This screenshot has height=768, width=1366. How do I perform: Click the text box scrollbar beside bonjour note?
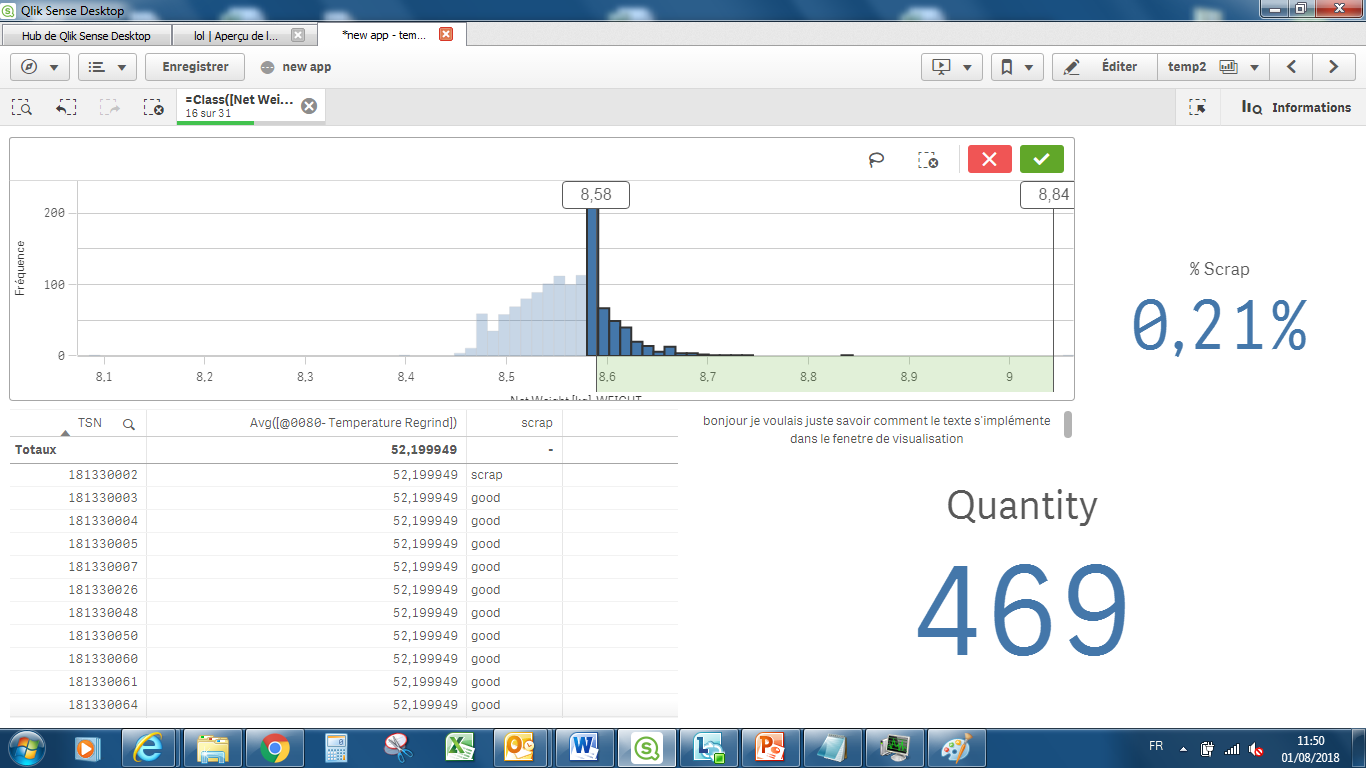[x=1067, y=425]
